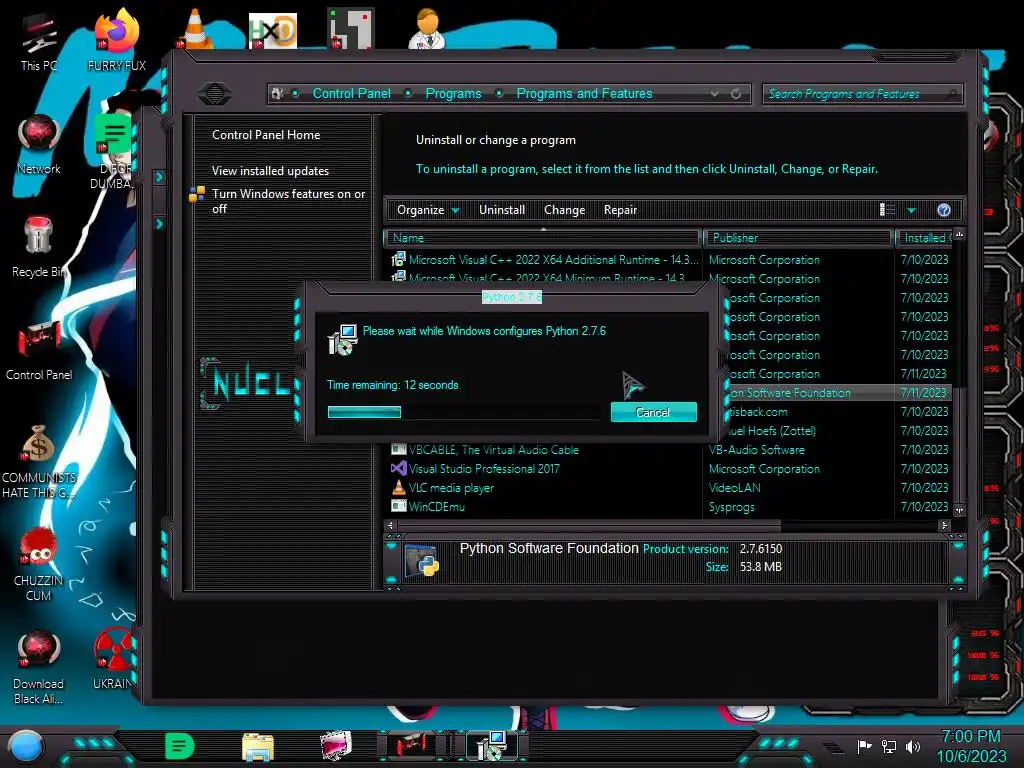Expand address bar history dropdown
This screenshot has width=1024, height=768.
tap(714, 94)
